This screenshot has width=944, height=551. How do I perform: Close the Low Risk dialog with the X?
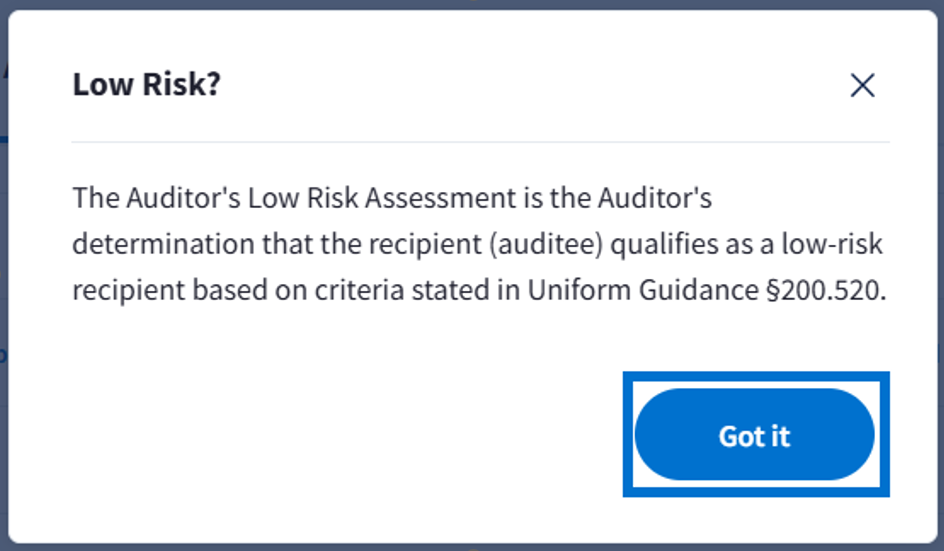tap(862, 85)
